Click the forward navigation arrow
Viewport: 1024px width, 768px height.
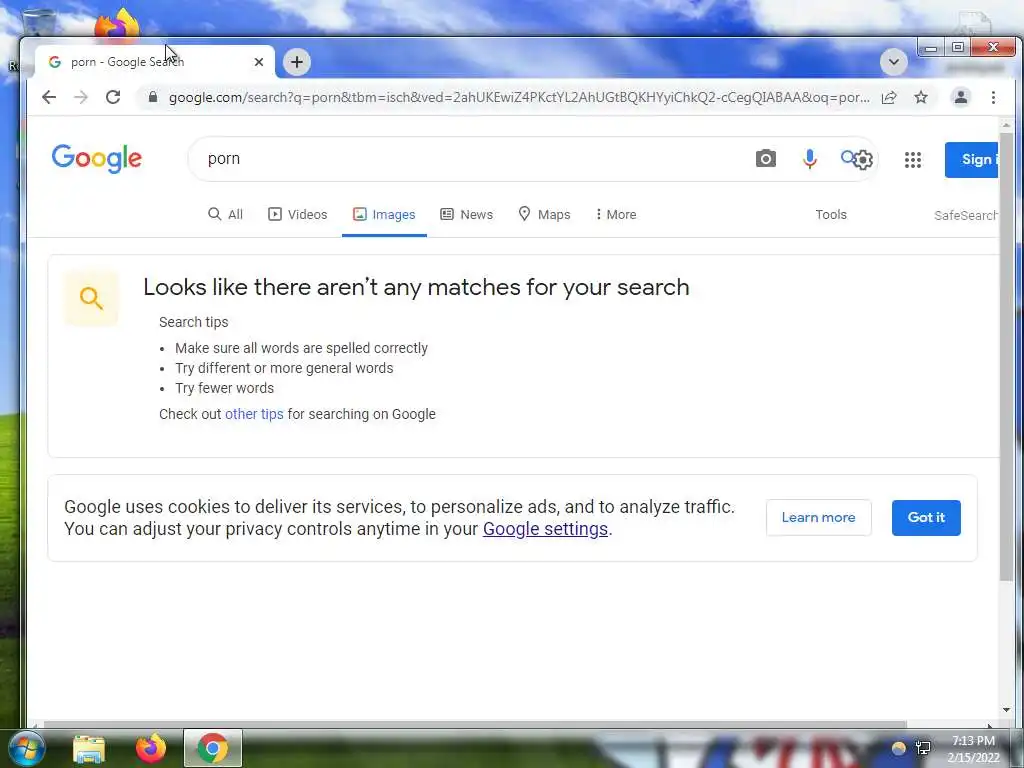click(x=80, y=97)
